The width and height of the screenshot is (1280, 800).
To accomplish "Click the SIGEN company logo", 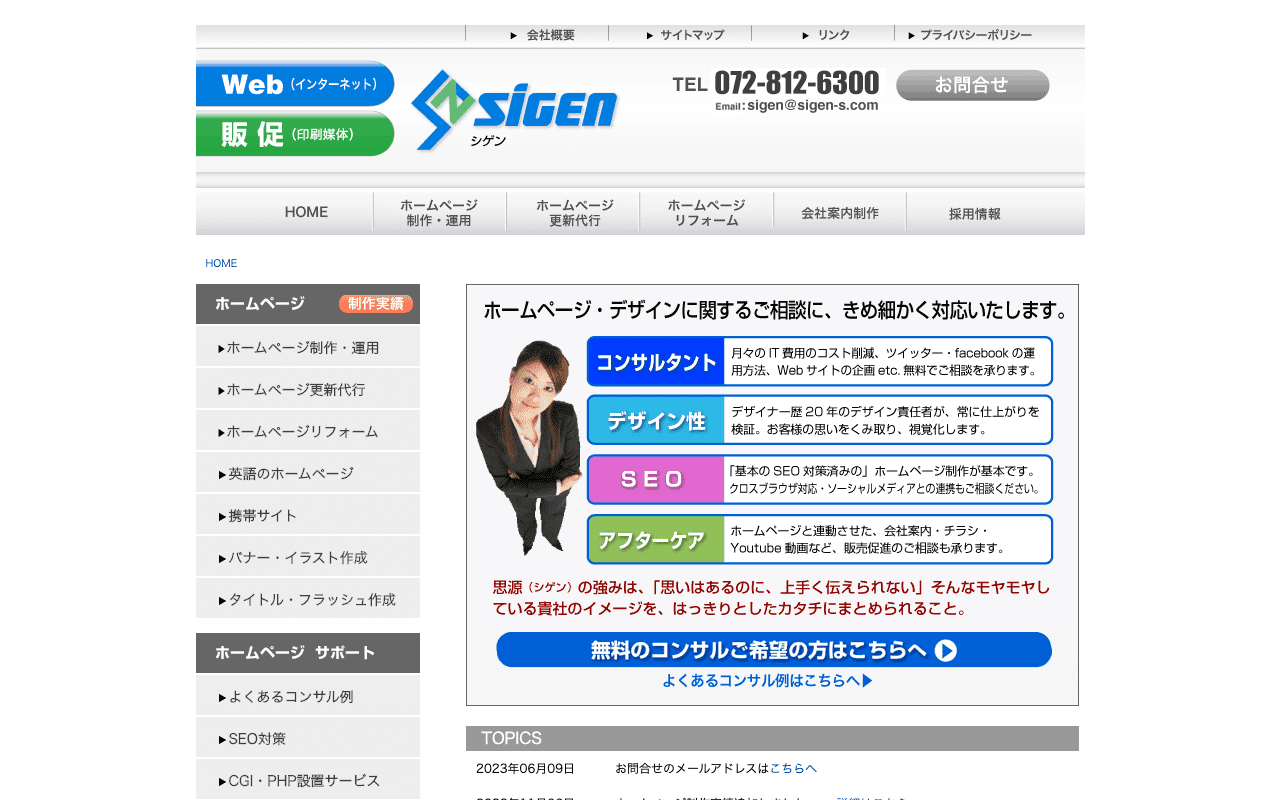I will click(x=514, y=110).
